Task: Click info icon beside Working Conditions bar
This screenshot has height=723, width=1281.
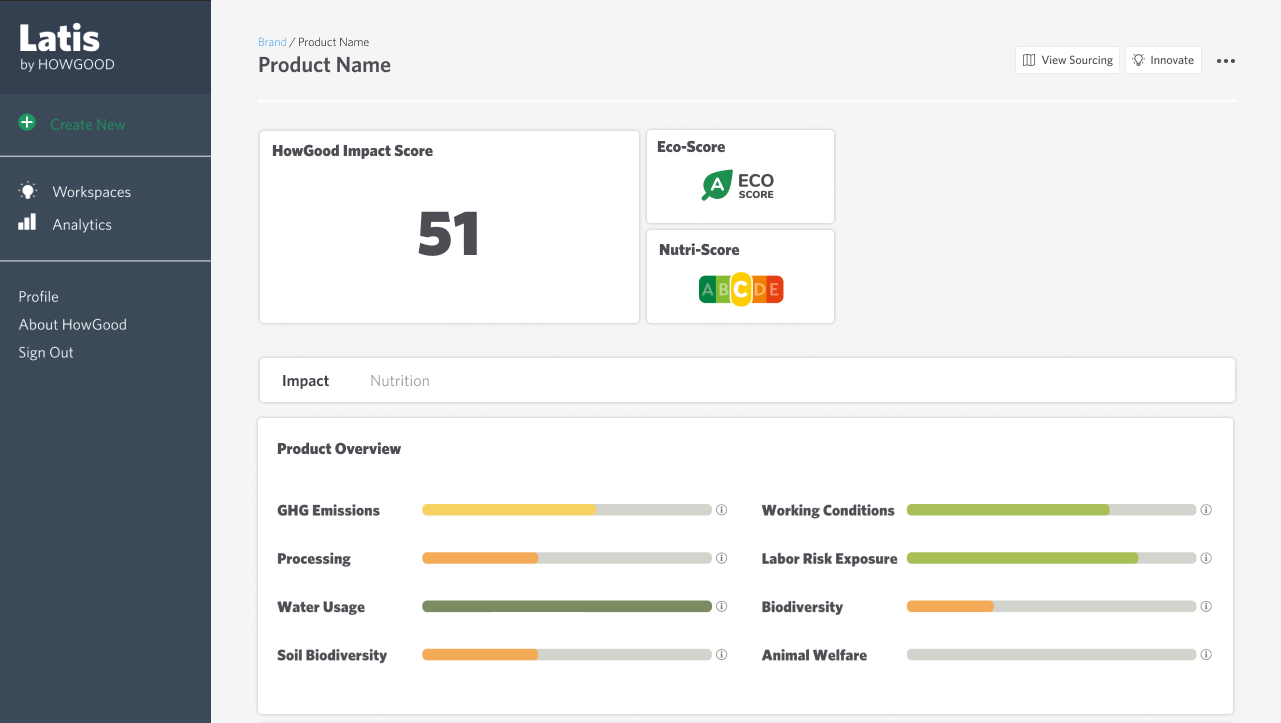Action: (1206, 510)
